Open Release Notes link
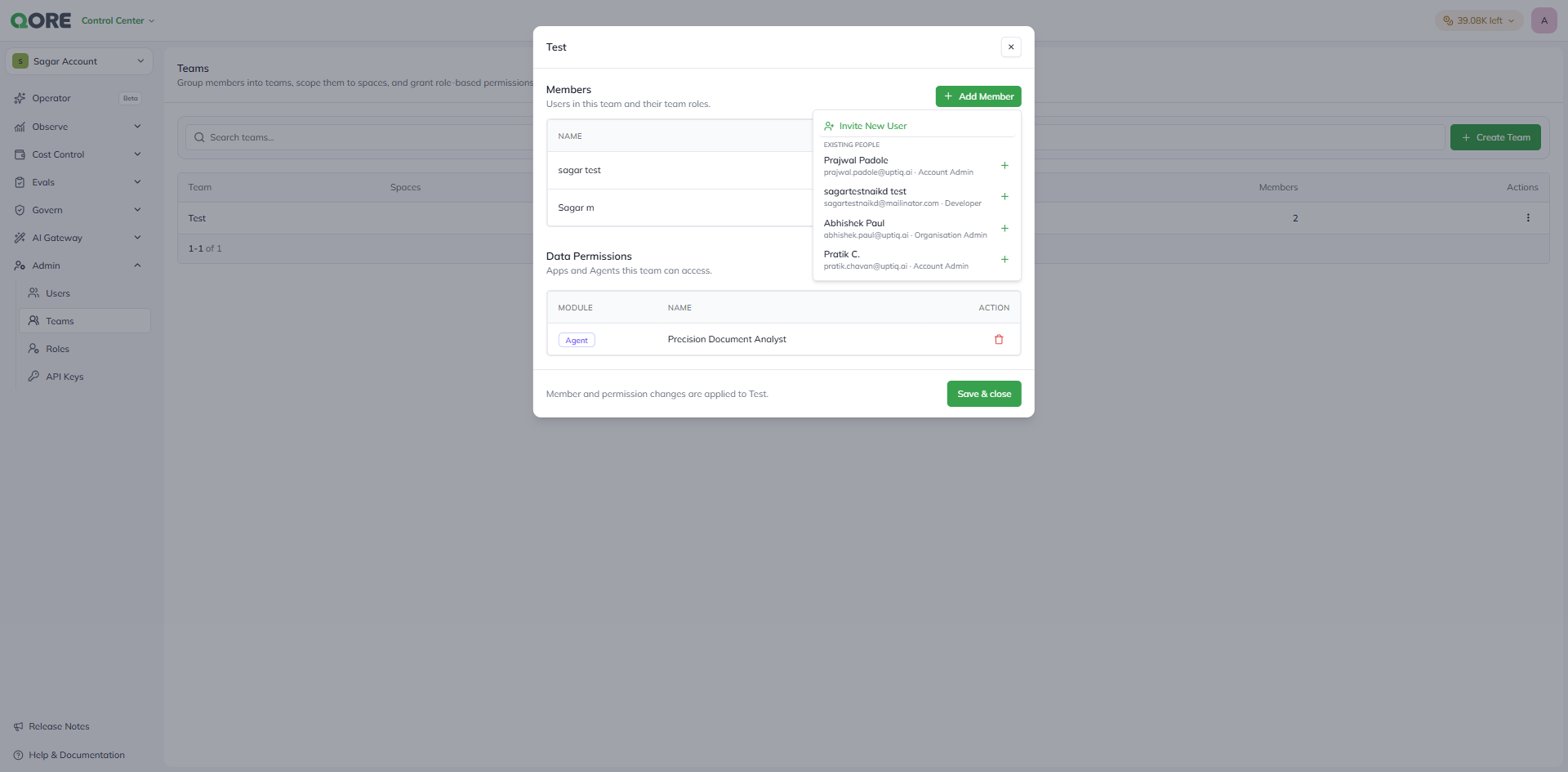The width and height of the screenshot is (1568, 772). (59, 727)
